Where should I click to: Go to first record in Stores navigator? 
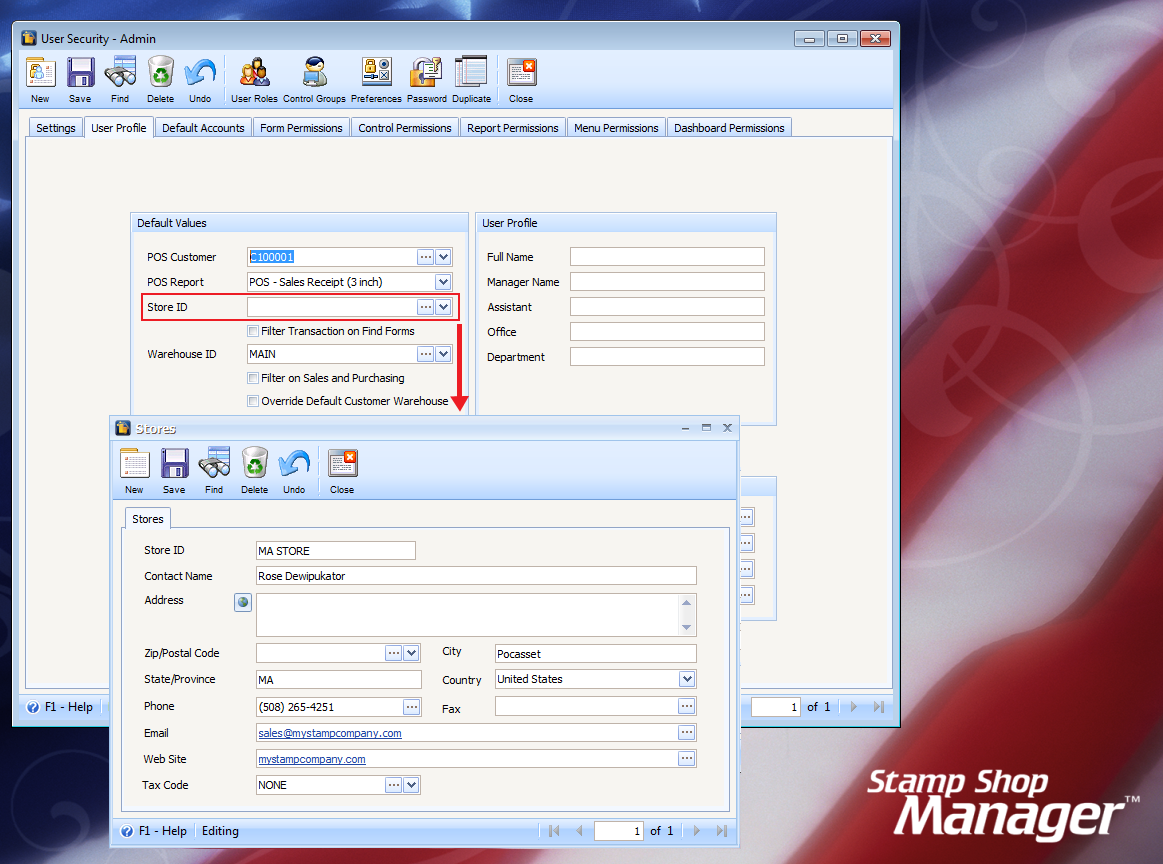coord(554,831)
